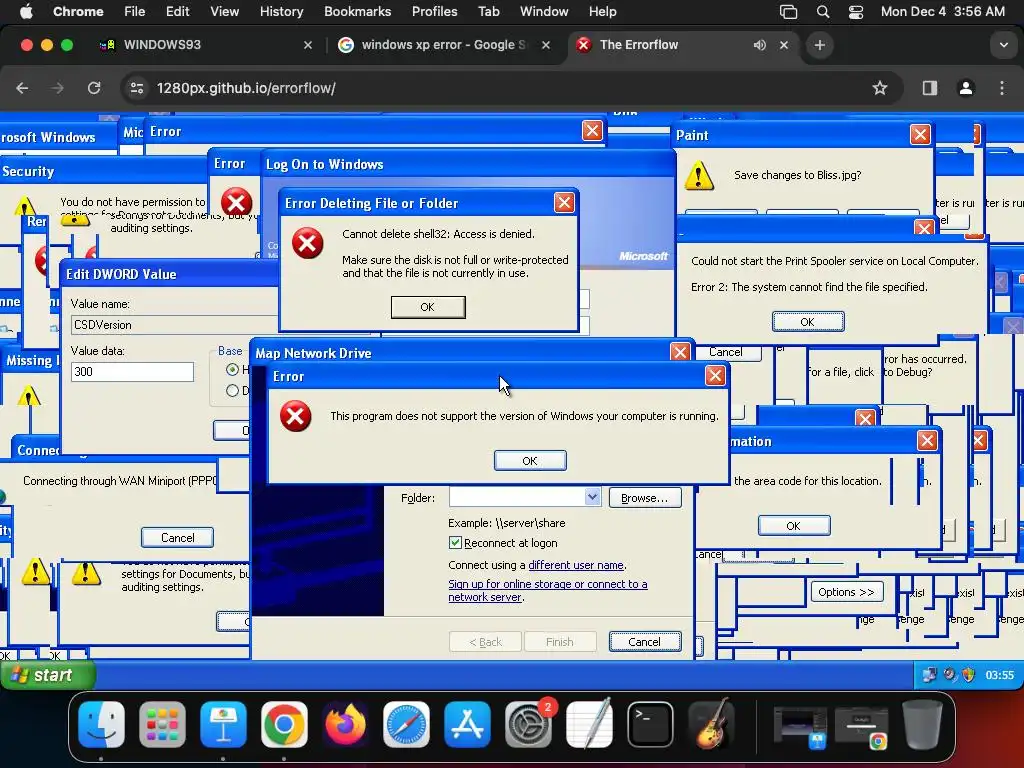Close the Error Deleting File or Folder dialog
The image size is (1024, 768).
coord(564,202)
